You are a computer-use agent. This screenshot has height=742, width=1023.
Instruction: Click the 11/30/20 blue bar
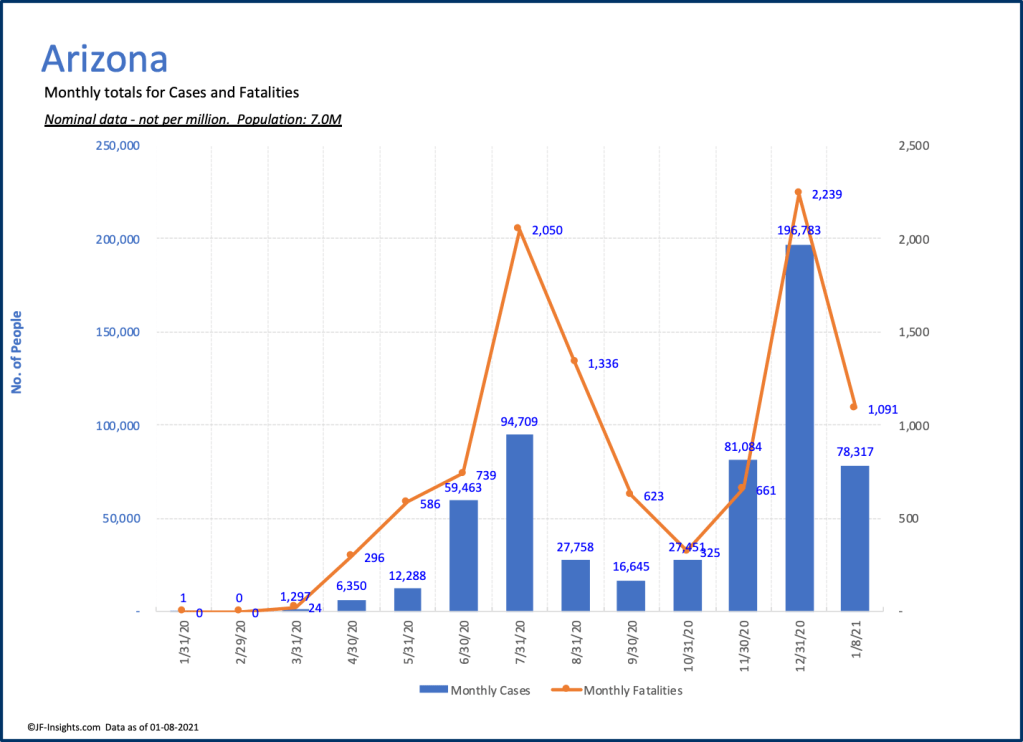pos(742,535)
